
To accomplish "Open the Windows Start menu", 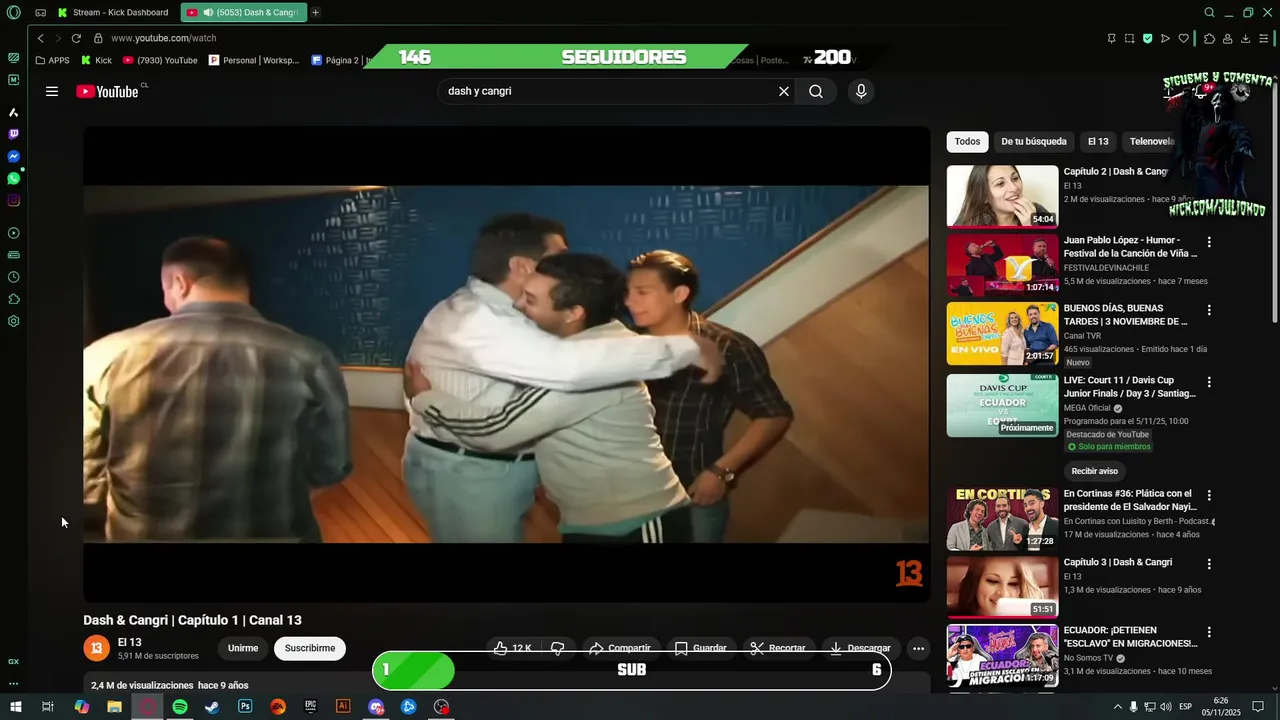I will [15, 706].
